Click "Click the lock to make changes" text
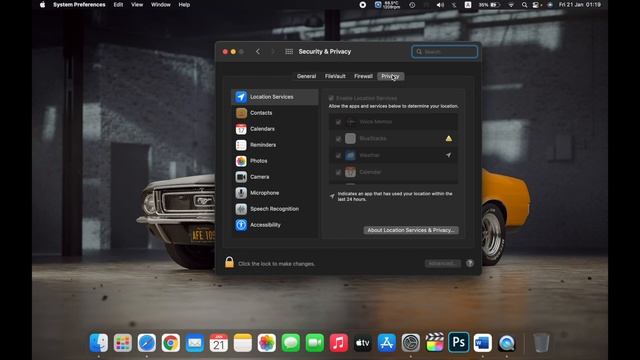The height and width of the screenshot is (360, 640). [276, 264]
